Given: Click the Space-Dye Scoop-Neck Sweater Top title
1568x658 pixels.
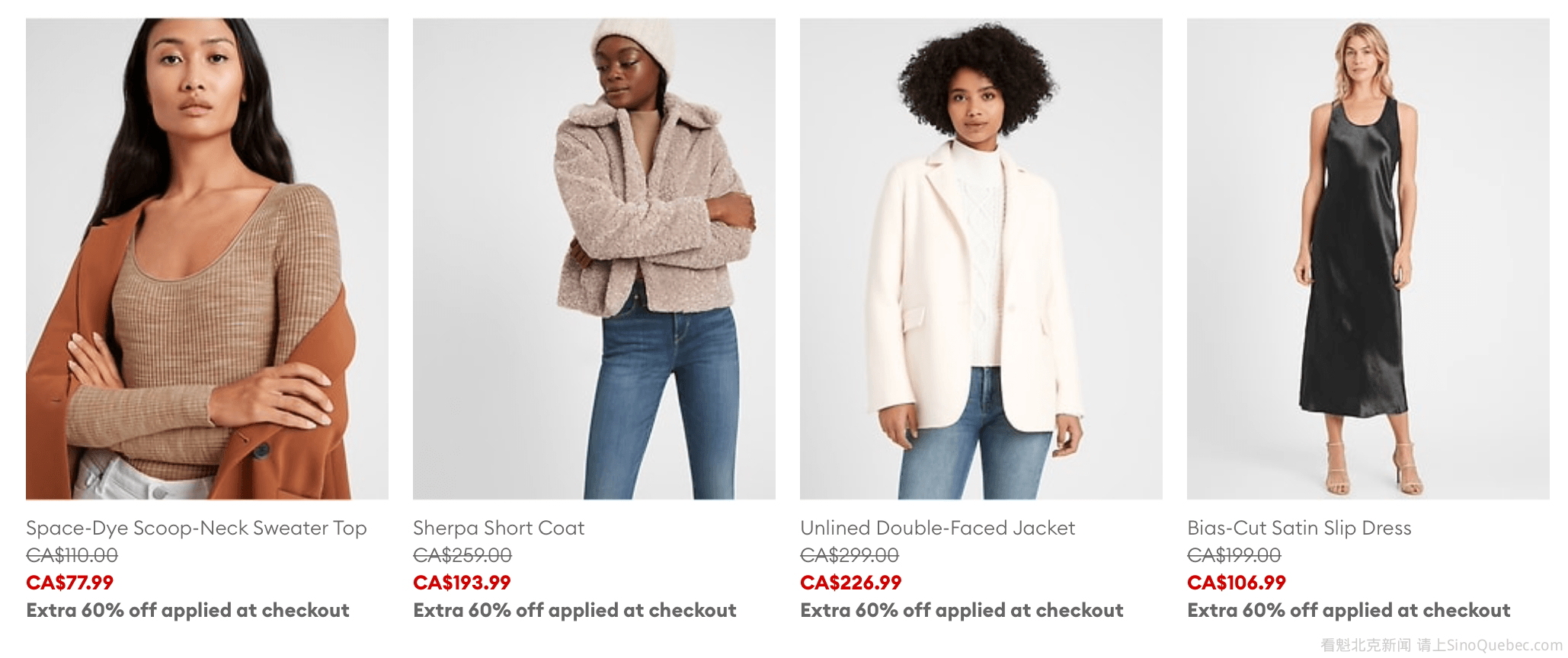Looking at the screenshot, I should coord(197,528).
